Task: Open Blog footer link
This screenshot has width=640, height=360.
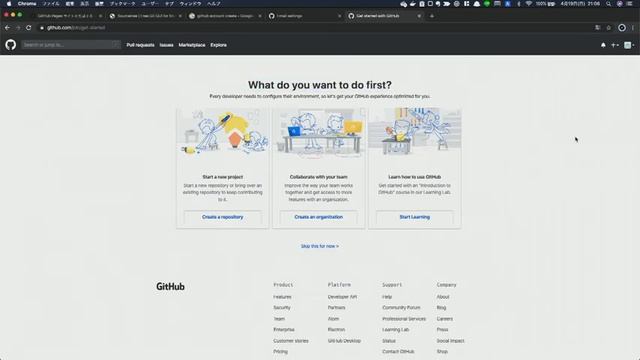Action: [441, 307]
